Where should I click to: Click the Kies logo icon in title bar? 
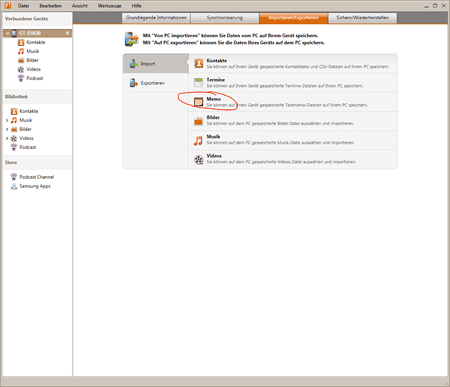coord(7,5)
